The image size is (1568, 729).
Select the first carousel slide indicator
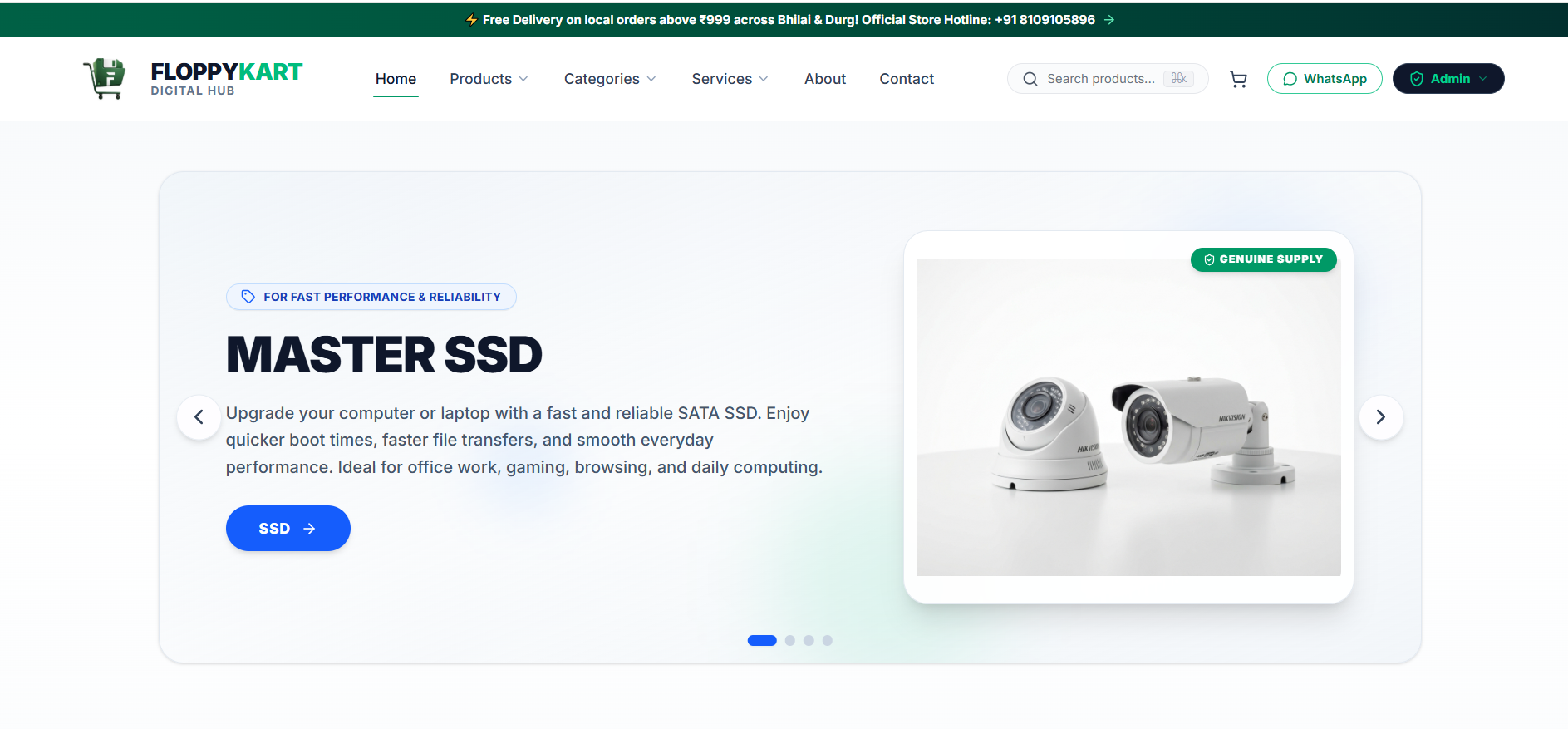coord(762,641)
